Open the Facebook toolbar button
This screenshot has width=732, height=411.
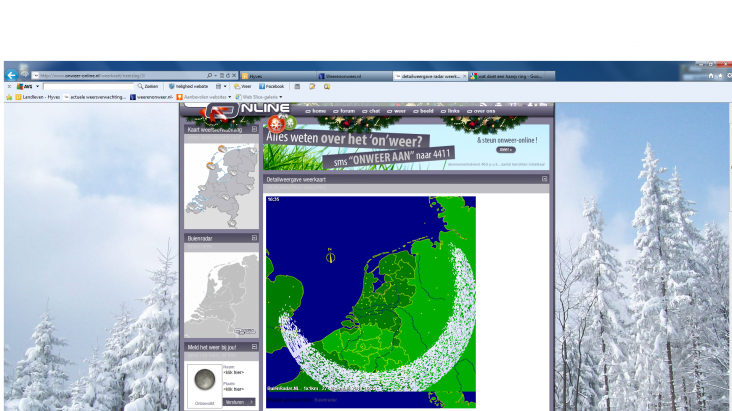(x=272, y=86)
